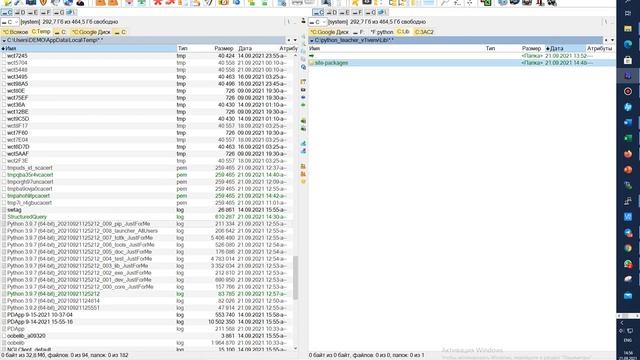Viewport: 640px width, 360px height.
Task: Switch to the C:ЗАС2 tab
Action: coord(424,32)
